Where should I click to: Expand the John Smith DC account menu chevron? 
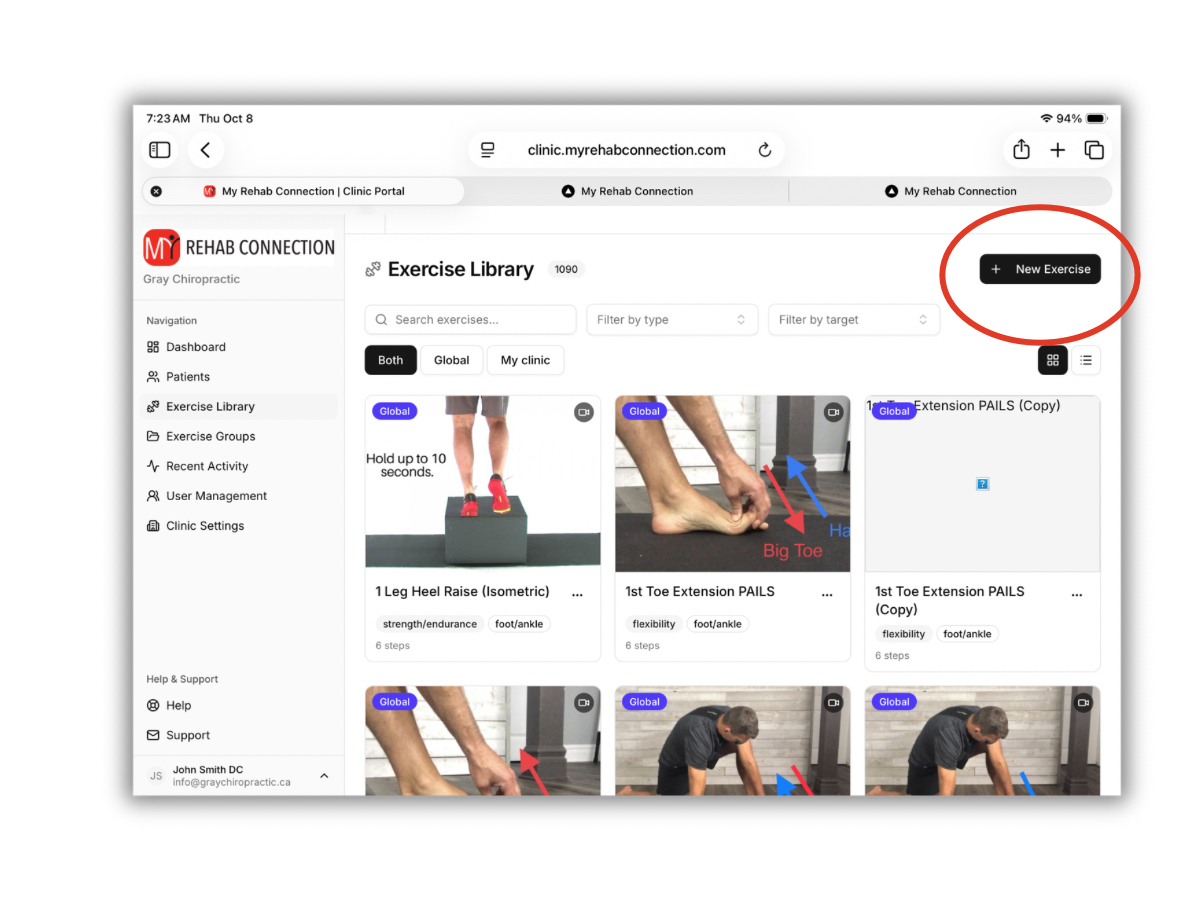pos(324,776)
